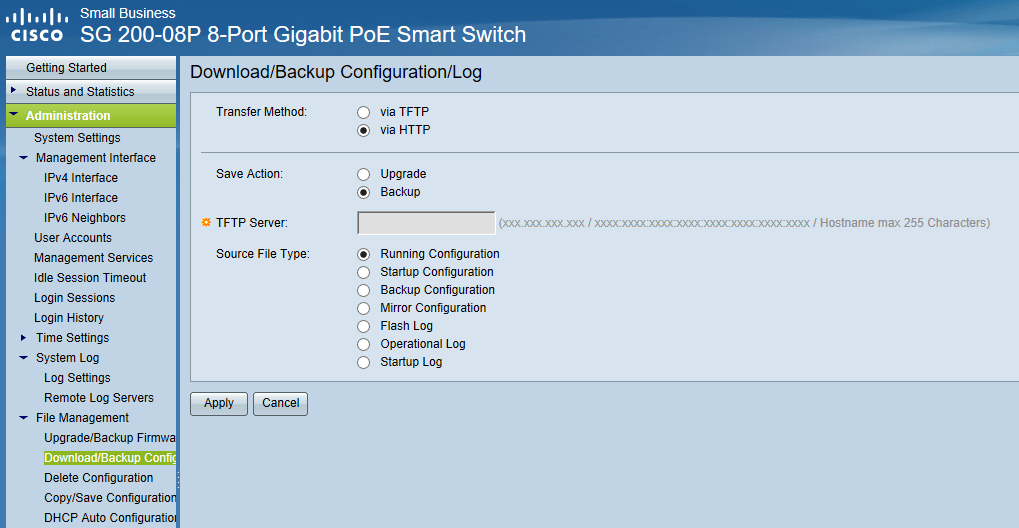Select Startup Log source file type
Screen dimensions: 1019x528
[x=363, y=362]
